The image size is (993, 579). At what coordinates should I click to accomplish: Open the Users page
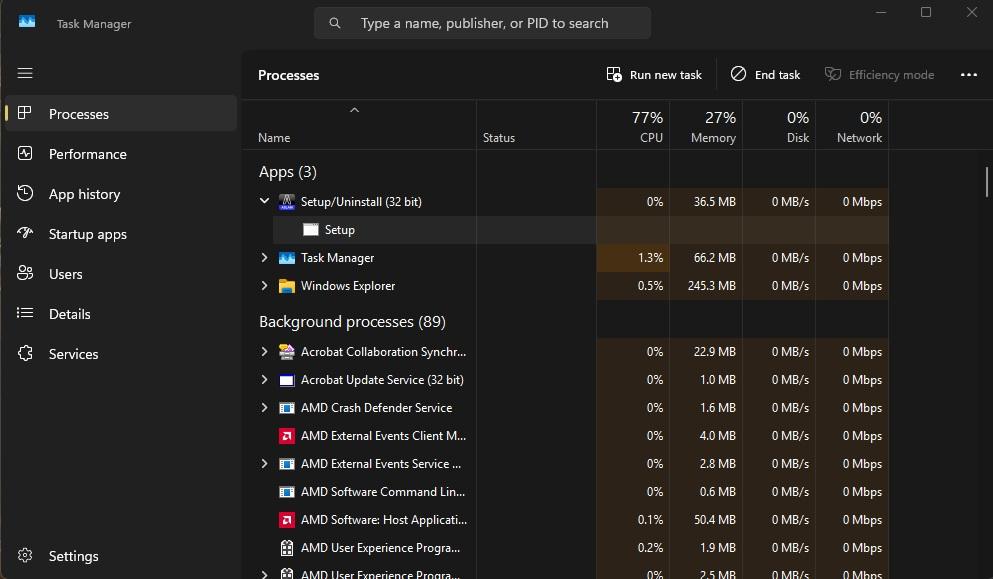[121, 273]
